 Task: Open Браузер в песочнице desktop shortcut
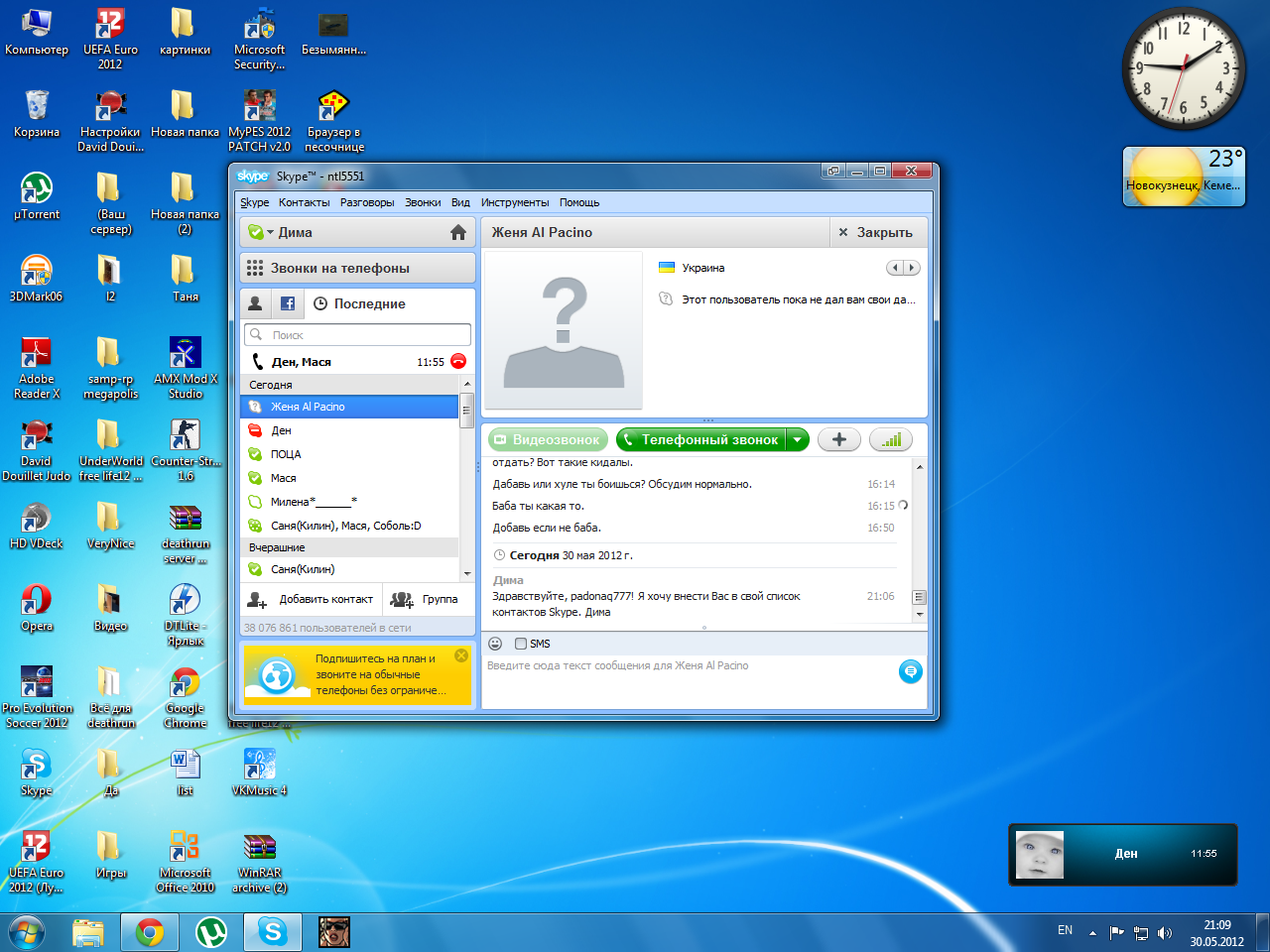(x=334, y=121)
